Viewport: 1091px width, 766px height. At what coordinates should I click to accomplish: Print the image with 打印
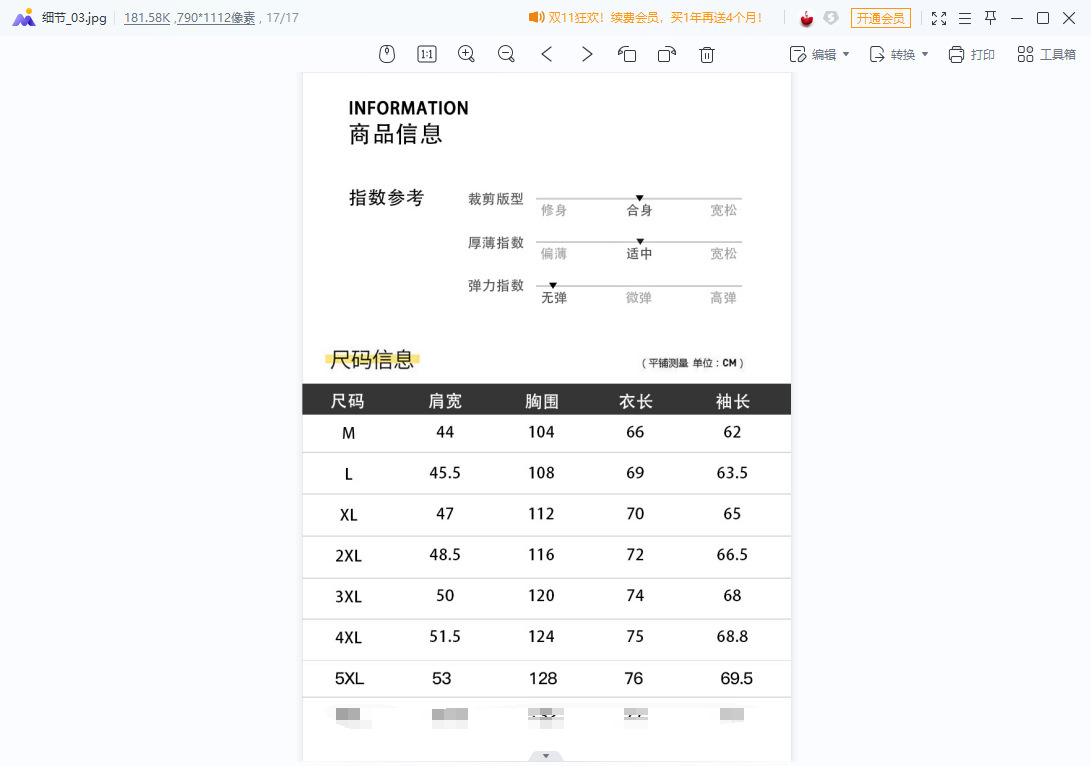coord(971,54)
